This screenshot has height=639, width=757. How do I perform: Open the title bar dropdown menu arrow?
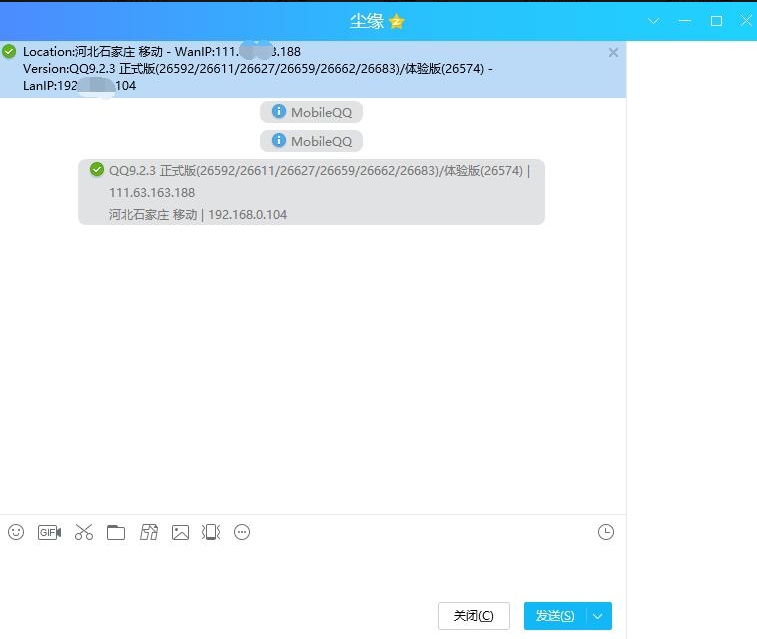(654, 21)
